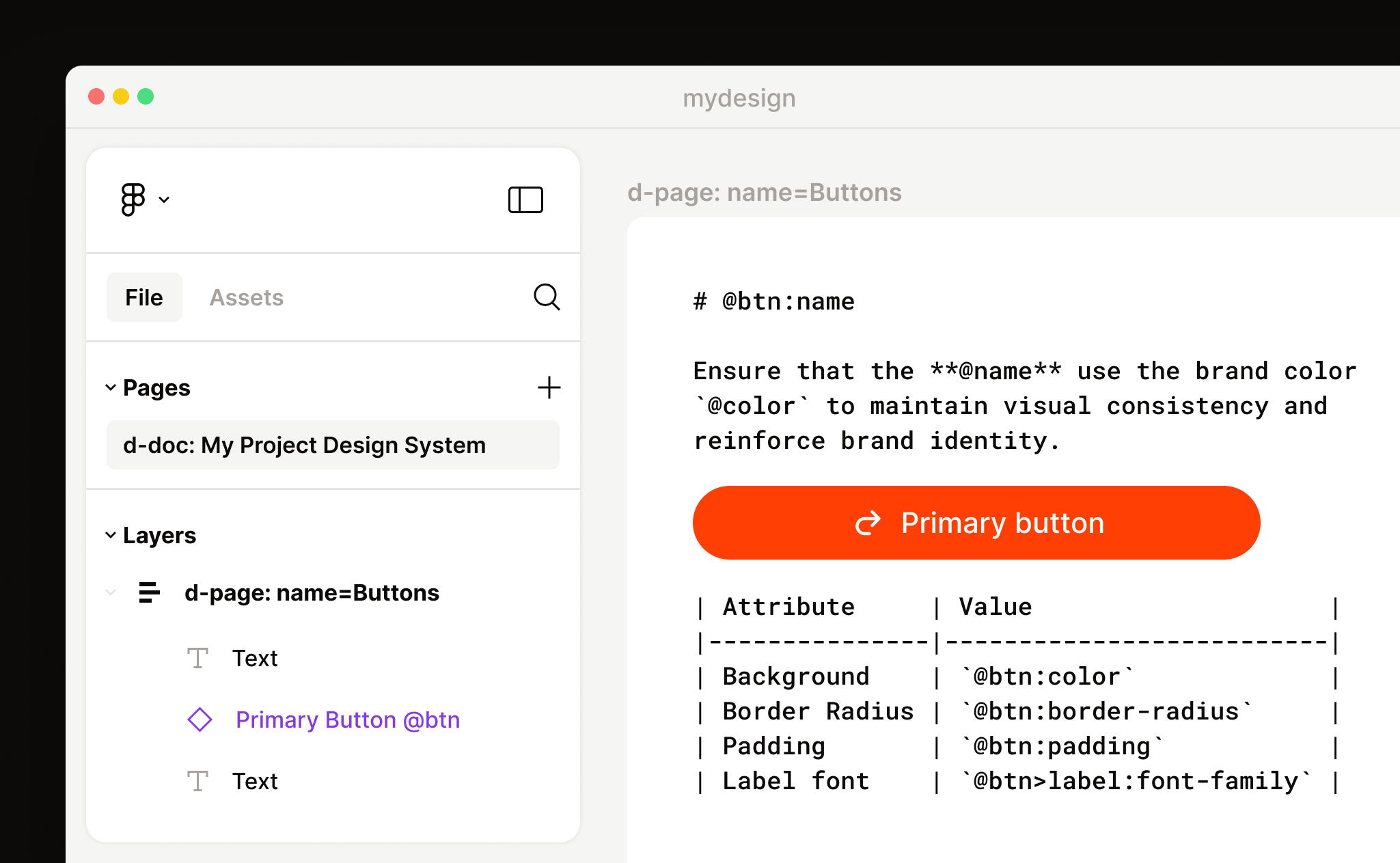Open the Figma main menu logo
The height and width of the screenshot is (863, 1400).
(x=133, y=199)
